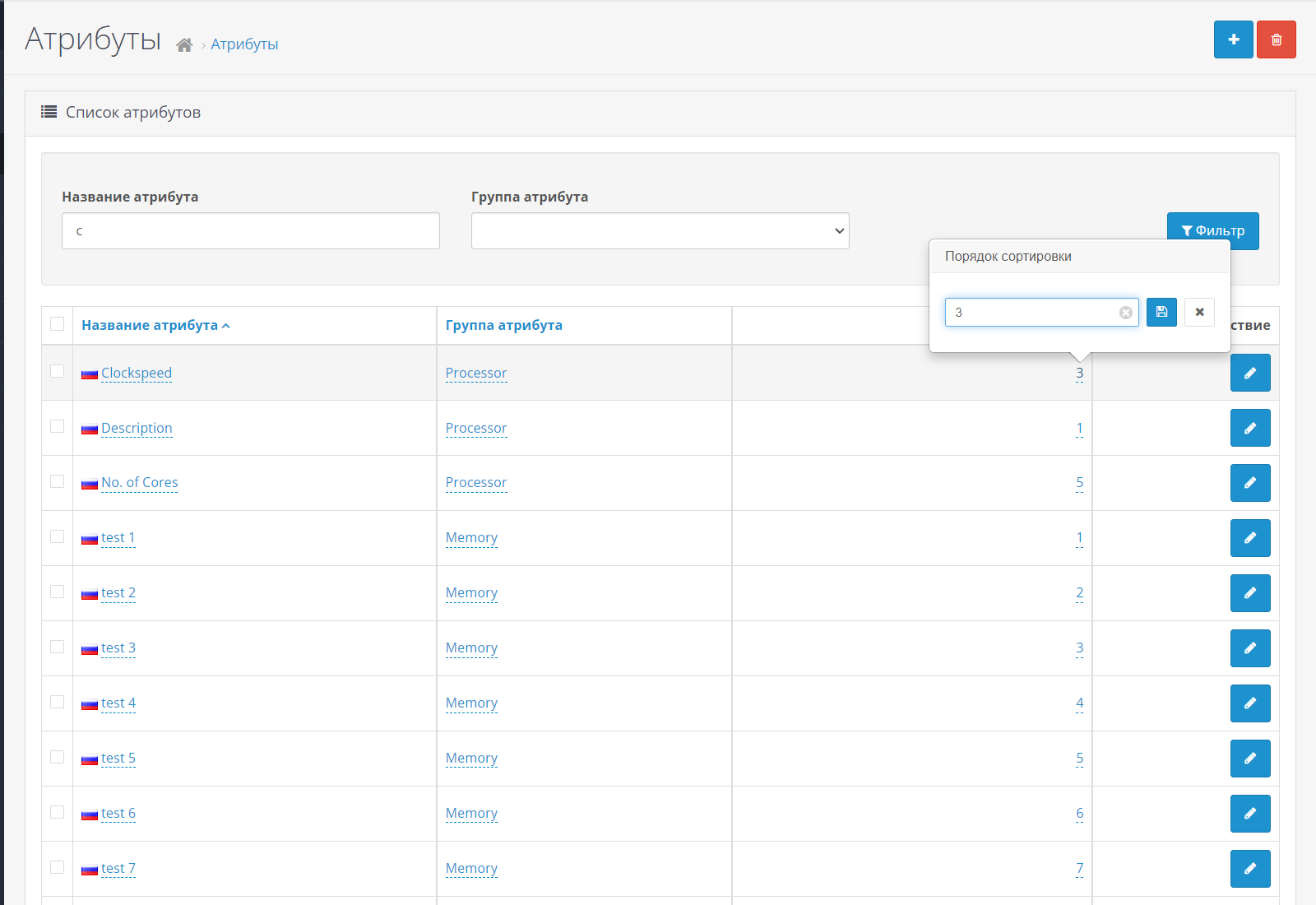Edit the test 3 attribute
Viewport: 1316px width, 905px height.
[x=1250, y=648]
